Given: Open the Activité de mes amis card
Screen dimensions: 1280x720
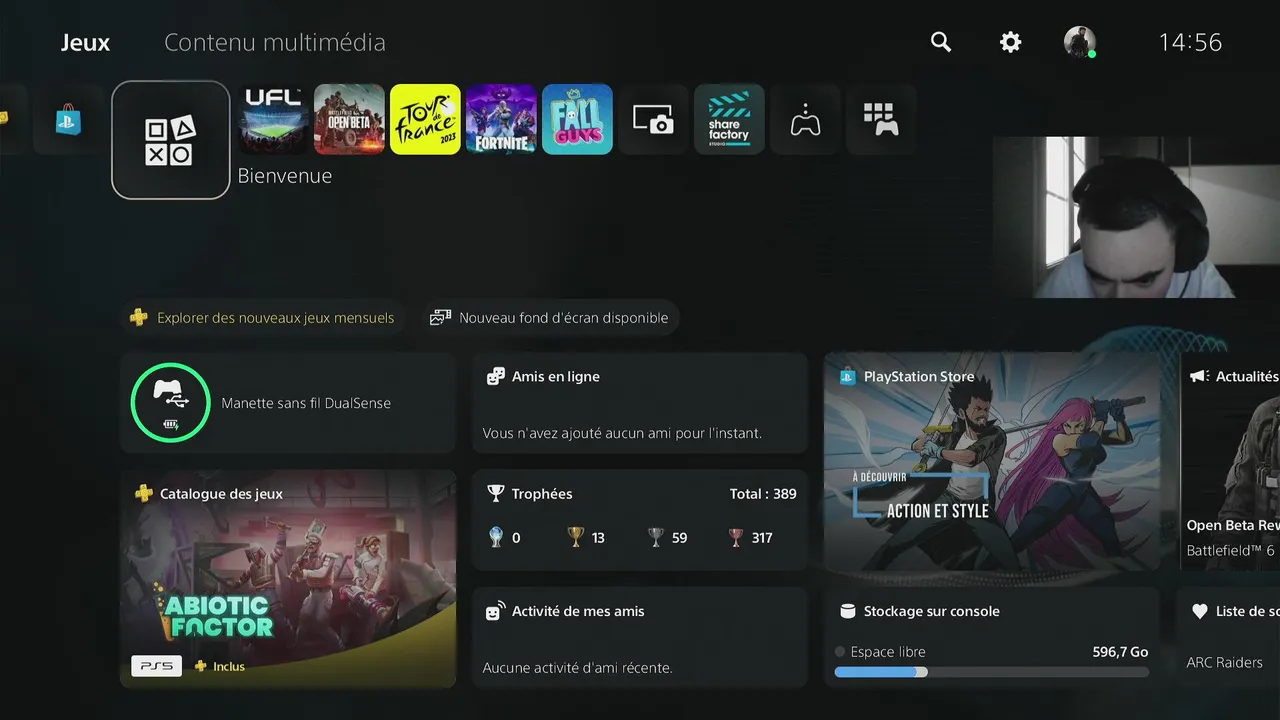Looking at the screenshot, I should click(640, 637).
